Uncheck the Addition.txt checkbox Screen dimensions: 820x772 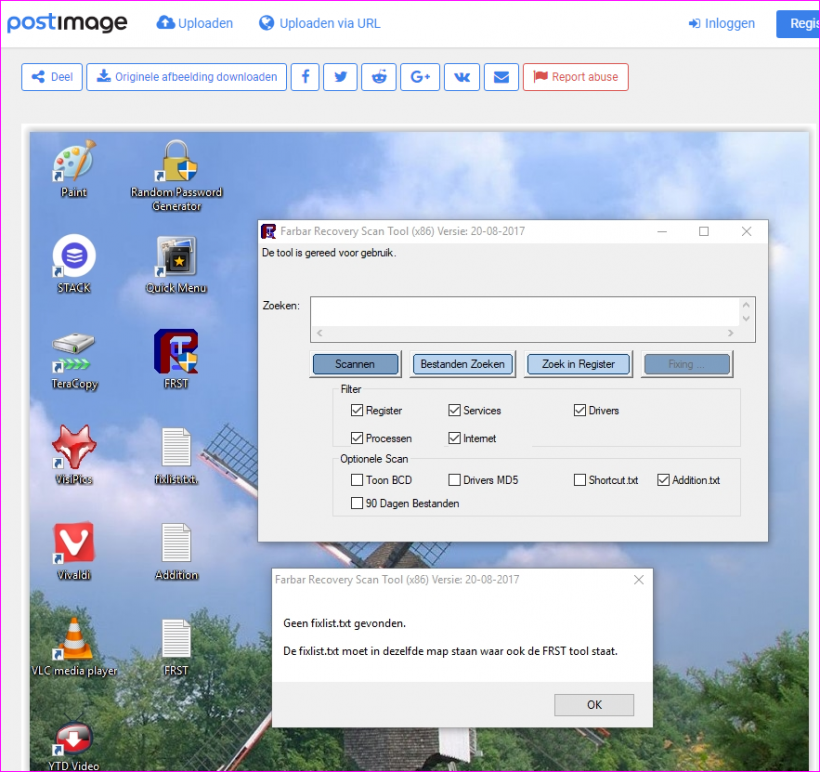tap(663, 480)
